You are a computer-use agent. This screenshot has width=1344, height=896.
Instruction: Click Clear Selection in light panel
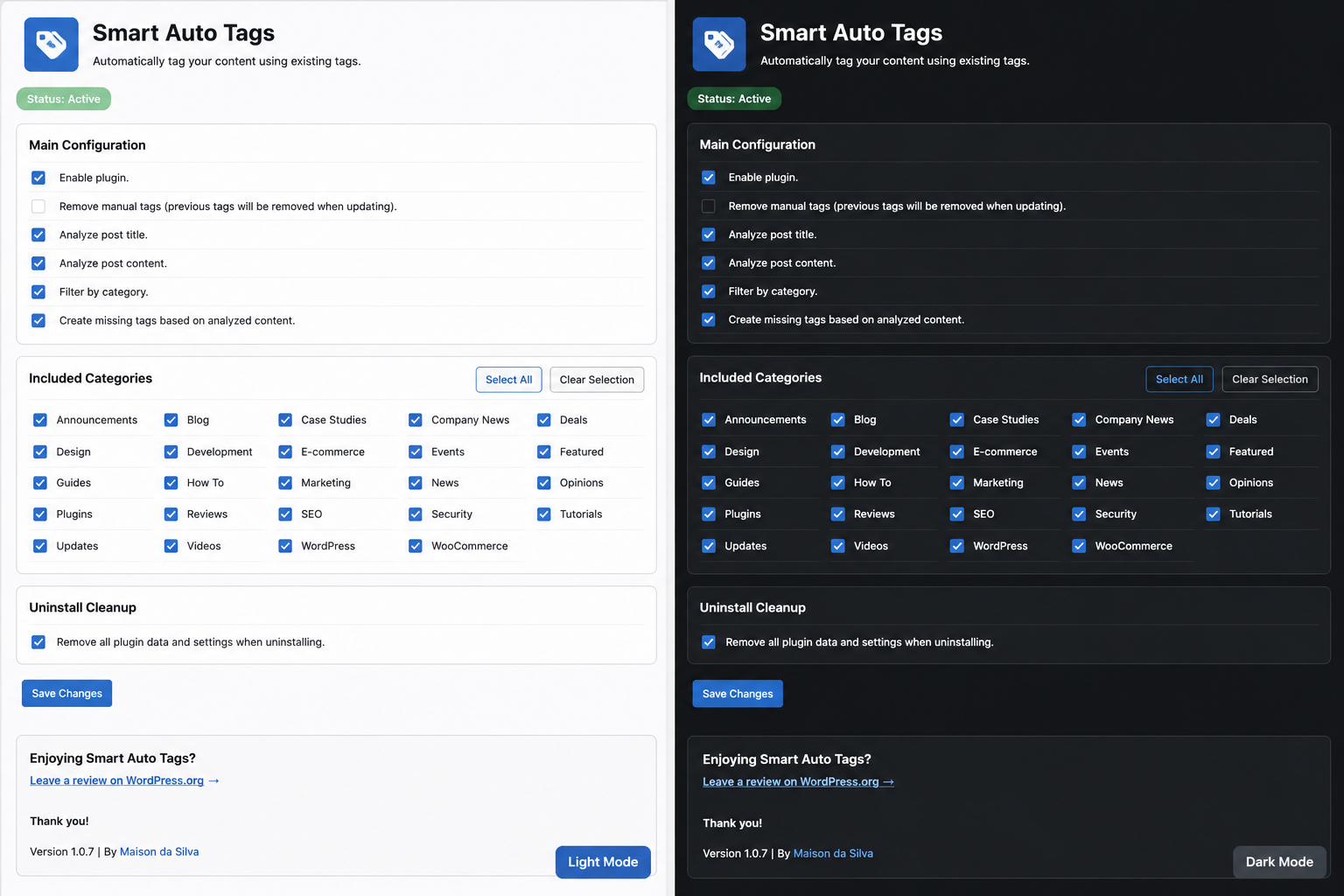tap(597, 380)
